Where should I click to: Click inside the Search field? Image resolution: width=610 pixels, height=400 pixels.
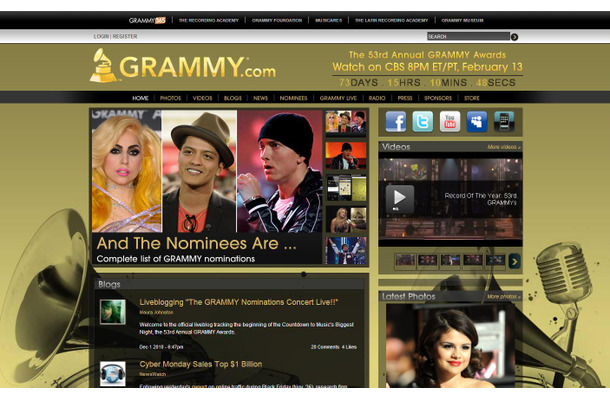[468, 37]
